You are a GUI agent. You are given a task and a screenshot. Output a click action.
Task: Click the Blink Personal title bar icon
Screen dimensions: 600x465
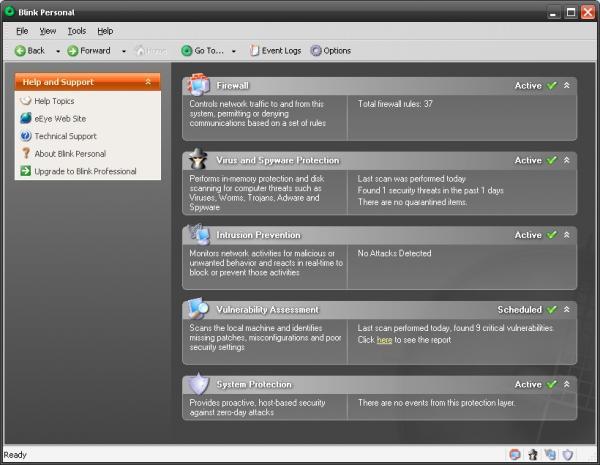coord(9,11)
